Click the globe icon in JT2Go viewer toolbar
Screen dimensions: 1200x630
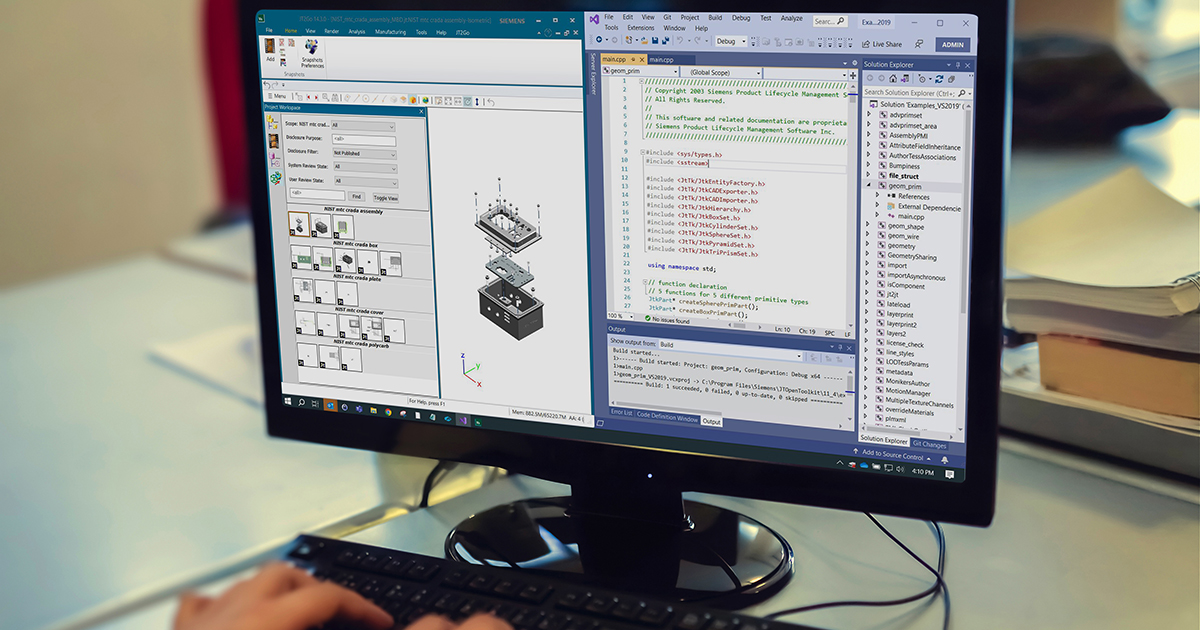425,97
